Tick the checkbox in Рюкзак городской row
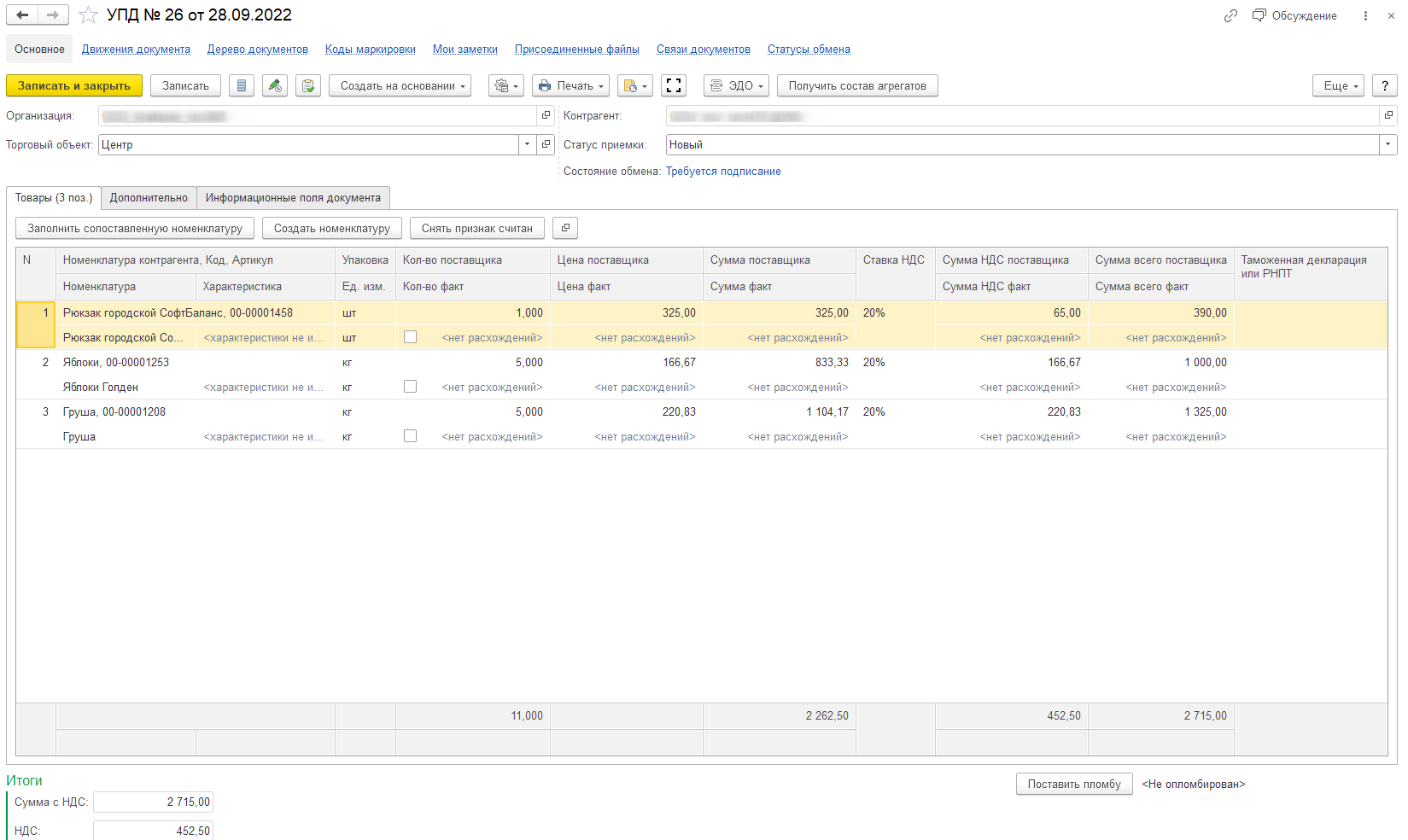This screenshot has width=1408, height=840. (x=411, y=337)
